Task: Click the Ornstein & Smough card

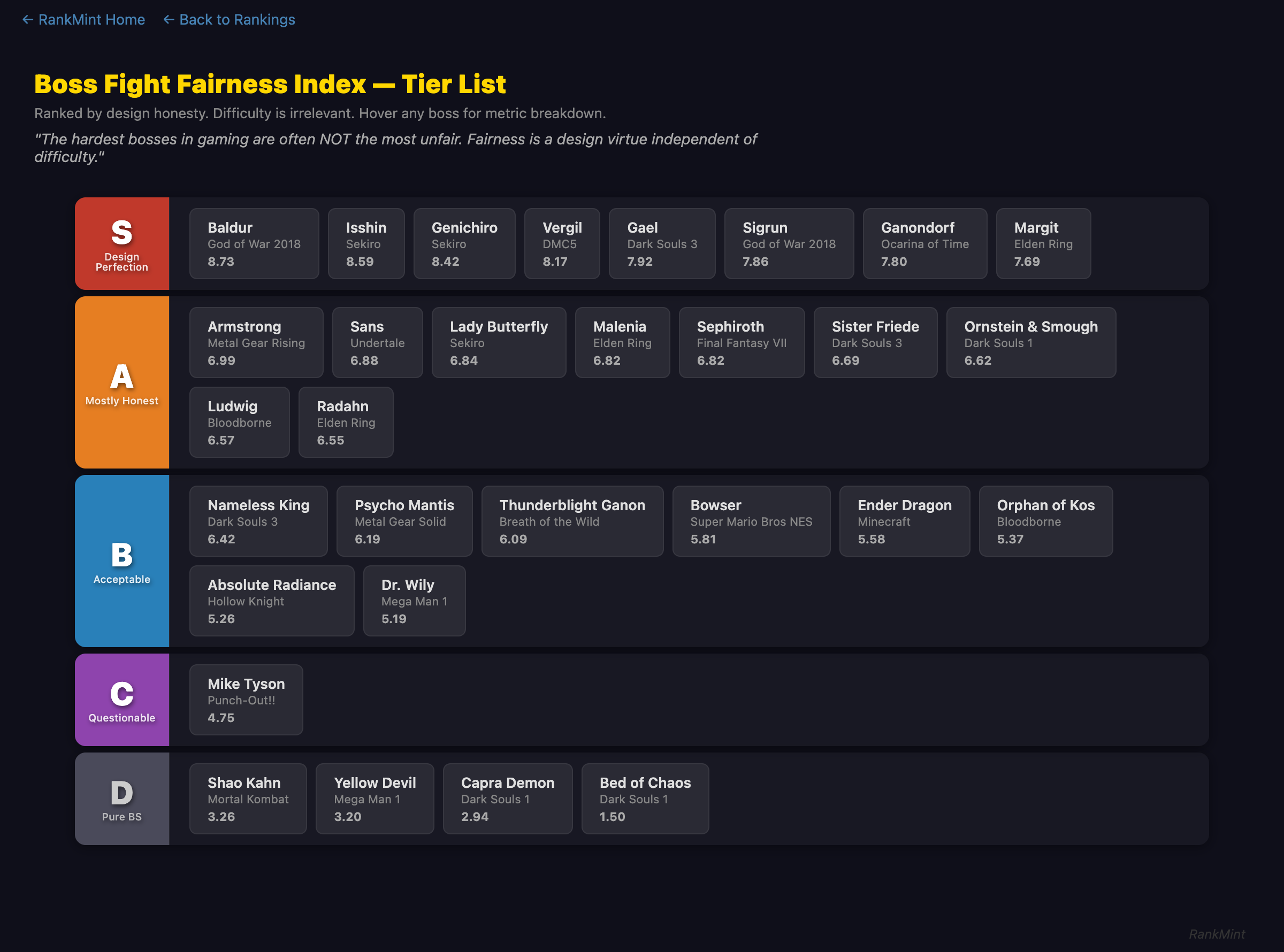Action: (1031, 342)
